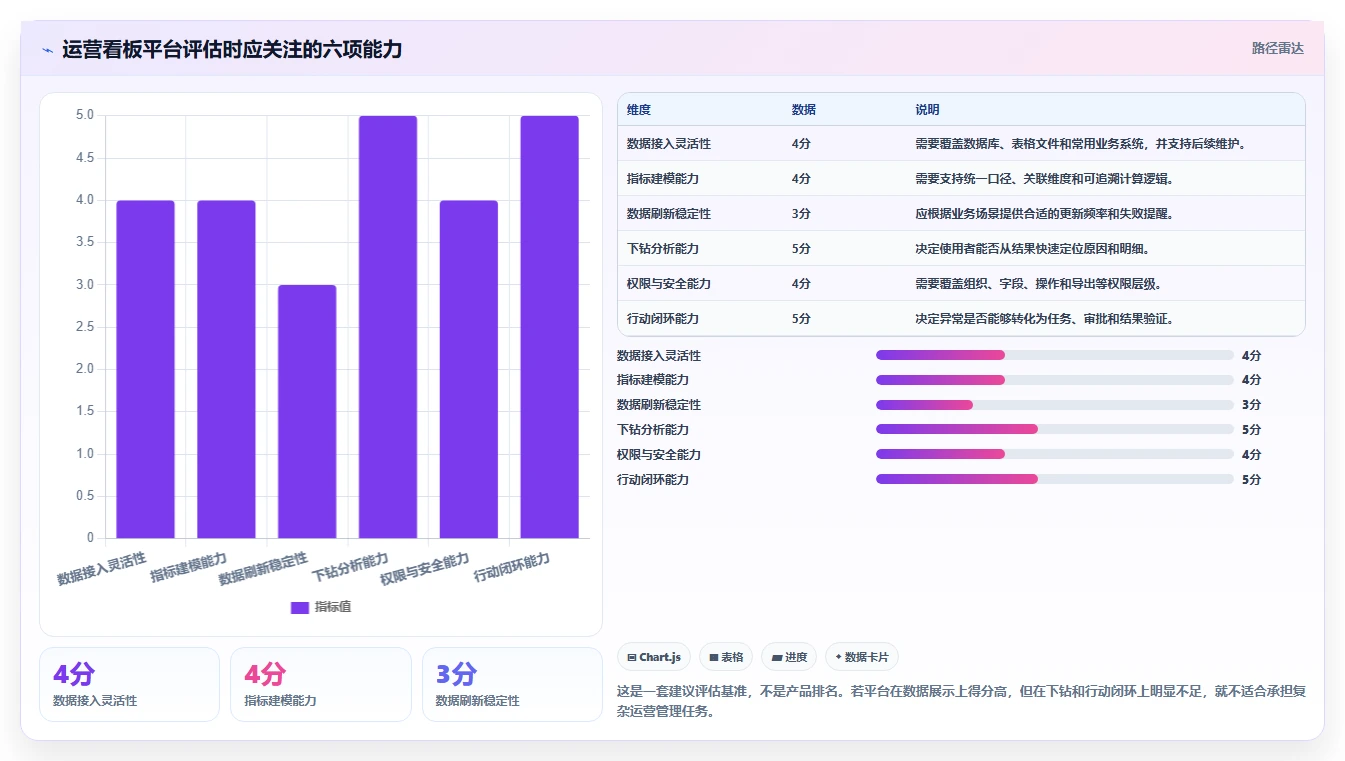
Task: Click the 3分 数据刷新稳定性 summary card
Action: [512, 684]
